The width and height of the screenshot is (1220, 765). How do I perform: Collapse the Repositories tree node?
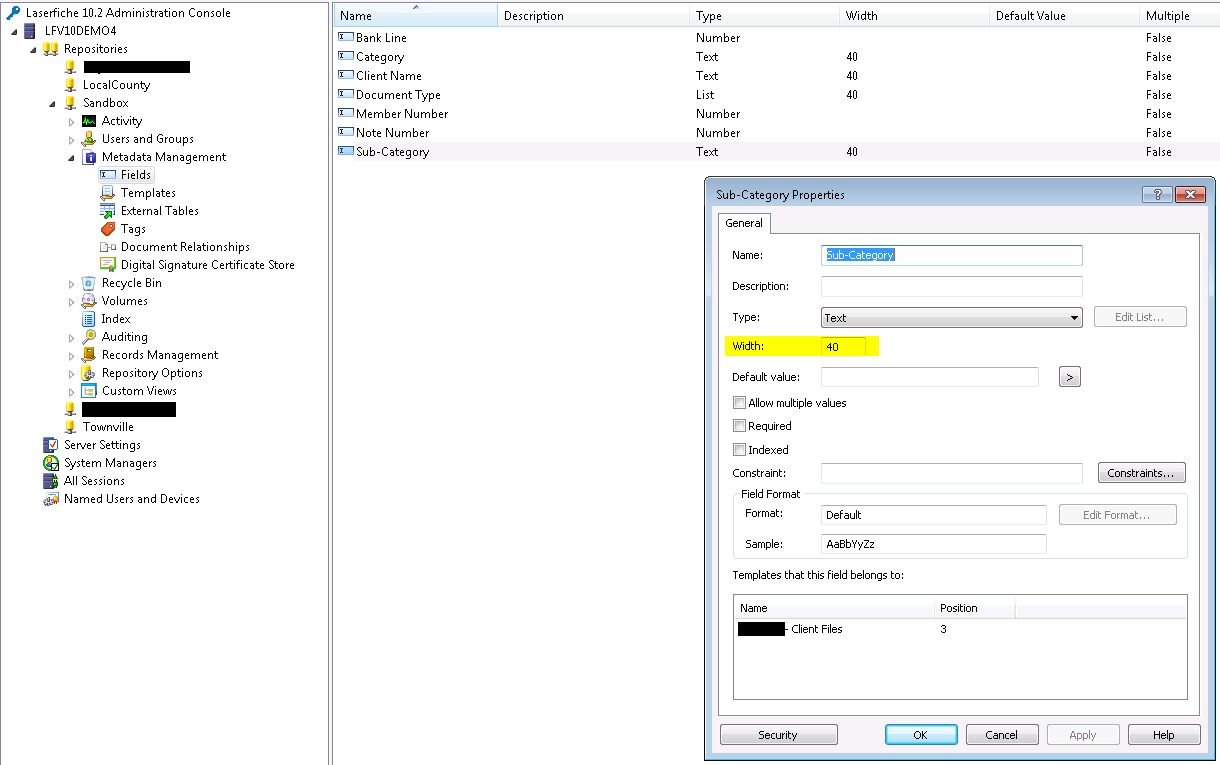(33, 49)
